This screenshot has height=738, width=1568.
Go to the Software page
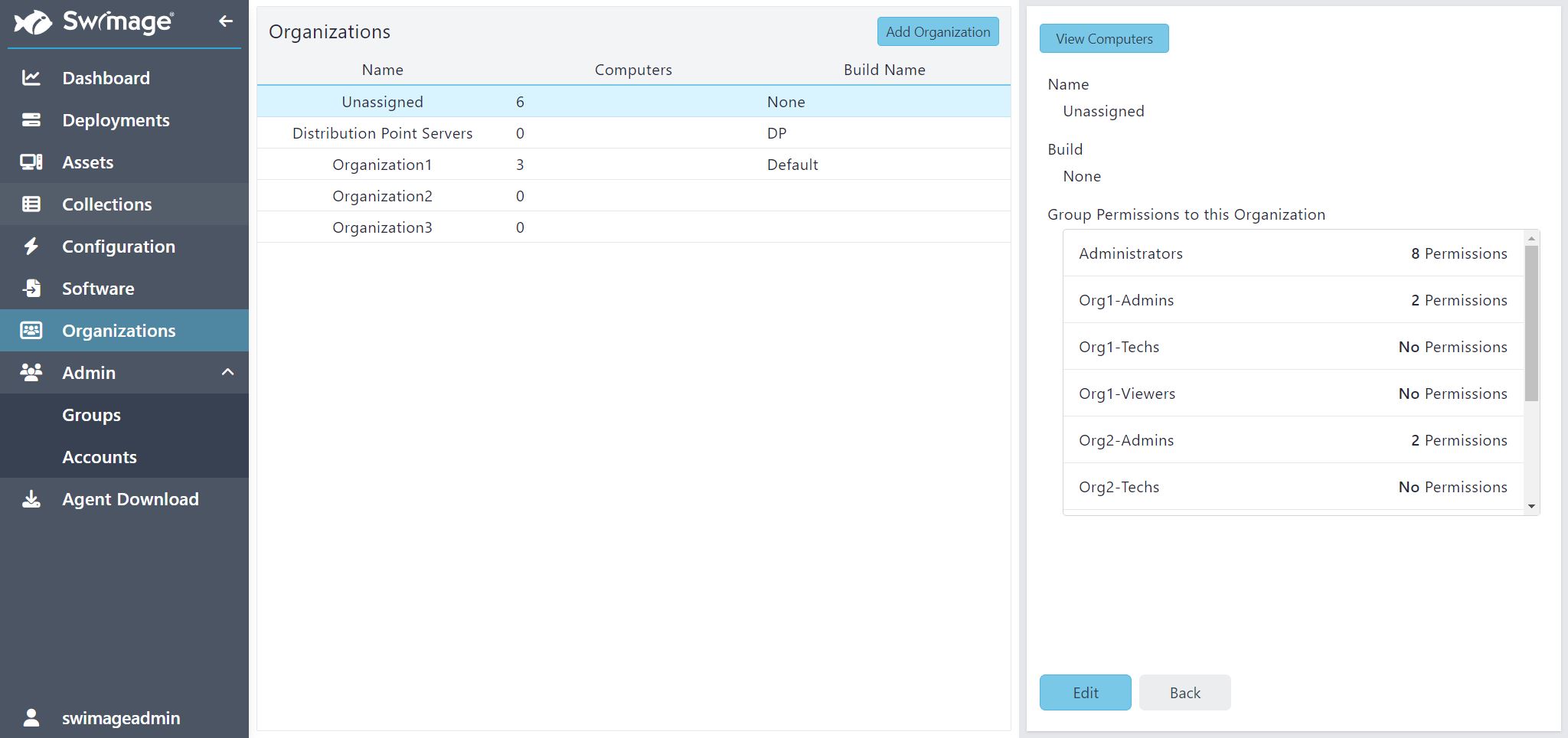tap(124, 288)
